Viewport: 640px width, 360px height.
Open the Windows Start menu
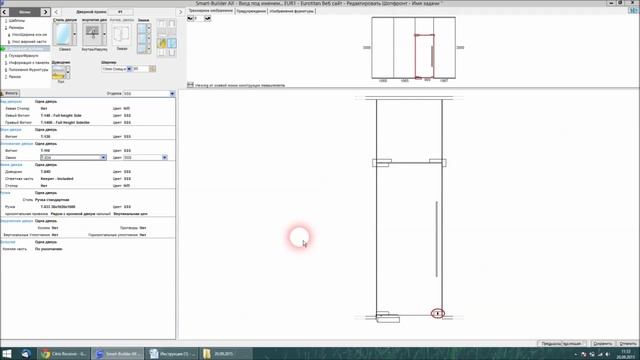[7, 353]
